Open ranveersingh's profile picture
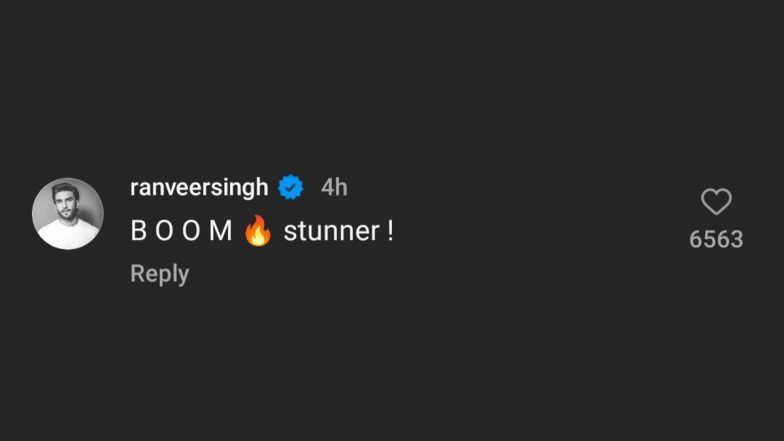Image resolution: width=784 pixels, height=441 pixels. tap(68, 213)
